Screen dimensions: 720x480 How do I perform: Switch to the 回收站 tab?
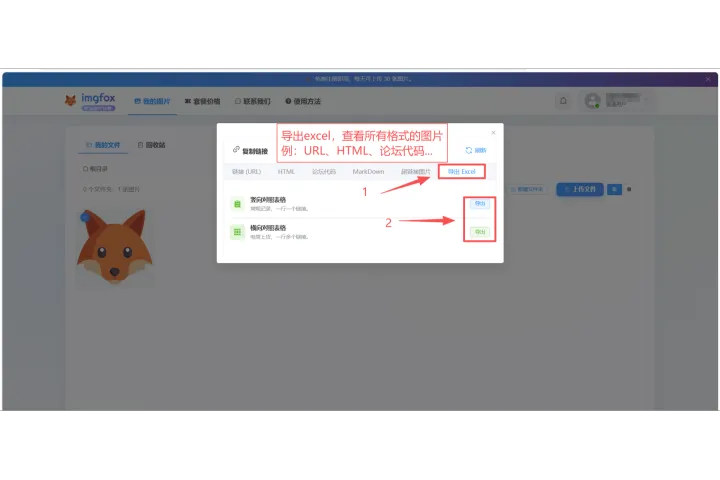click(152, 145)
